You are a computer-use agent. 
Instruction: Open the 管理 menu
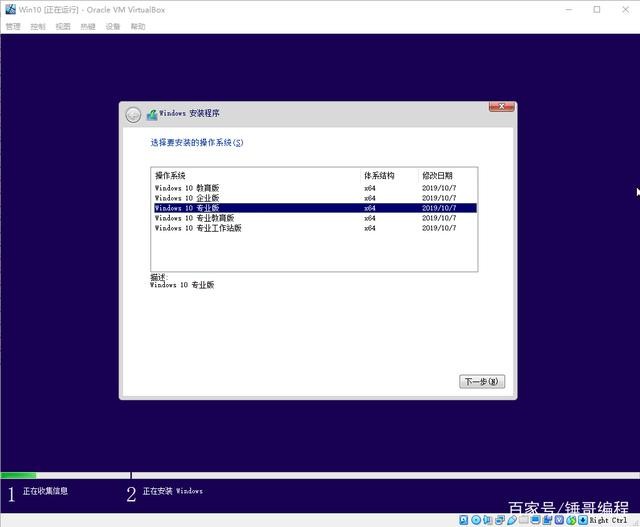(x=13, y=27)
